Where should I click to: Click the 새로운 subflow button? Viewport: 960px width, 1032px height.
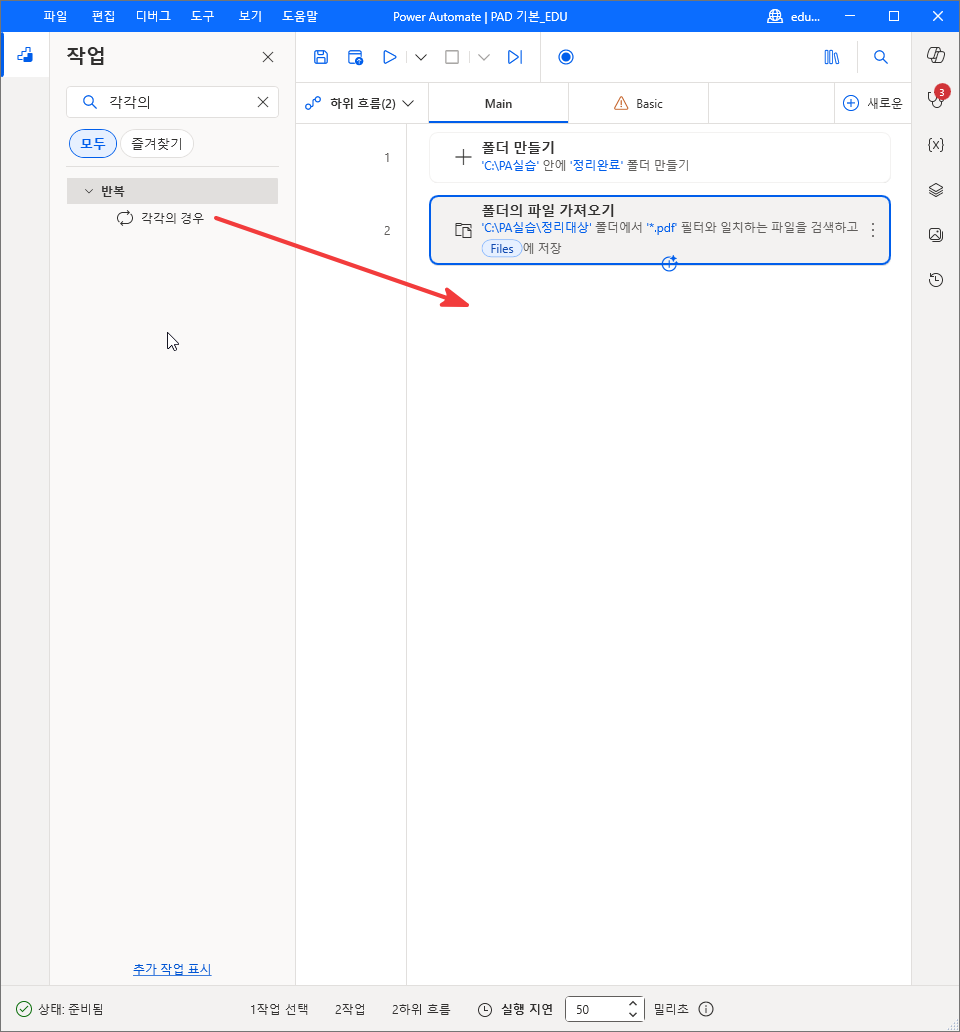tap(873, 103)
